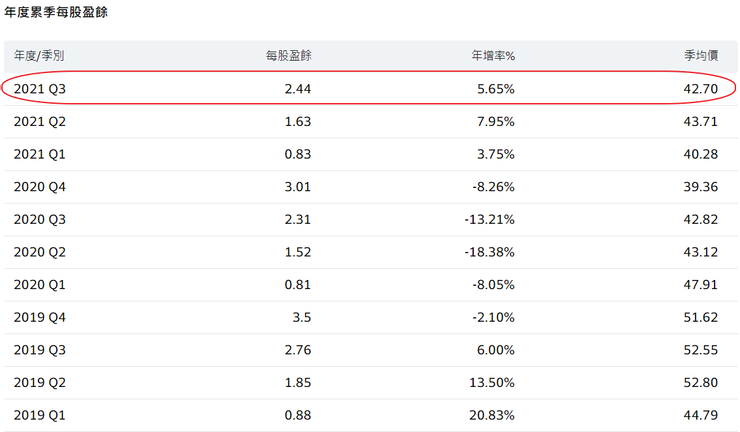Image resolution: width=740 pixels, height=432 pixels.
Task: Click the 42.70 quarterly average price
Action: tap(702, 89)
